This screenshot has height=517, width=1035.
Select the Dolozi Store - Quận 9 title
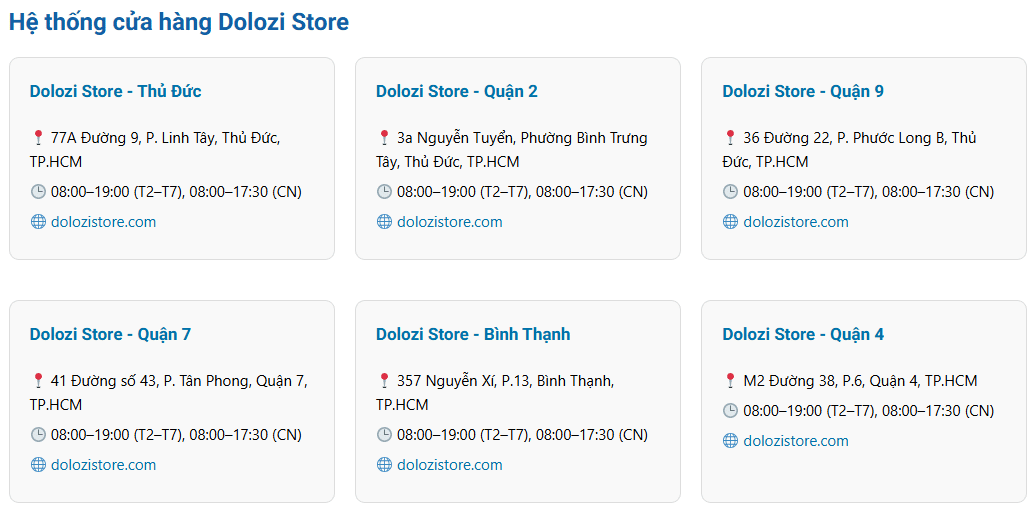point(803,91)
